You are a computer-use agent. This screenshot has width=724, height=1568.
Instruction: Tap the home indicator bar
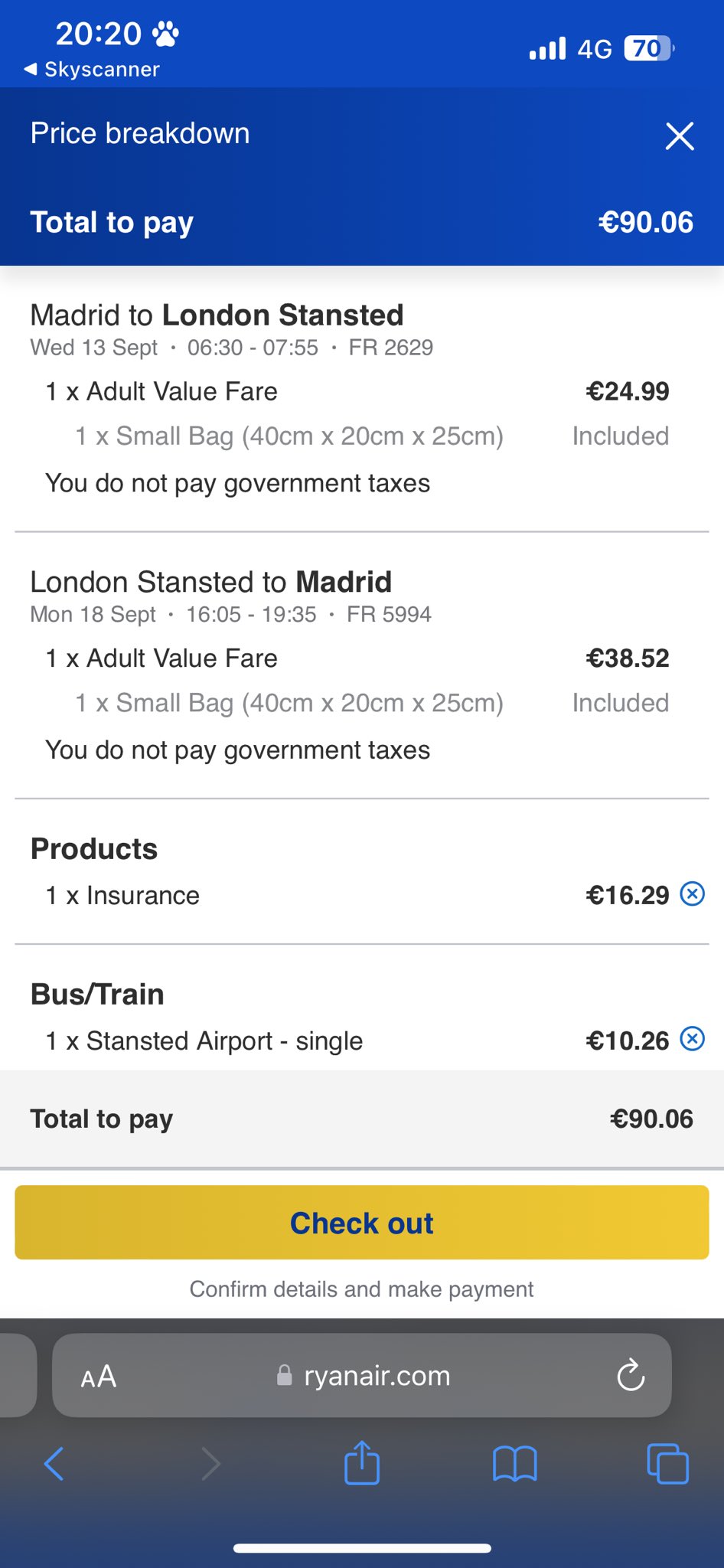click(362, 1548)
